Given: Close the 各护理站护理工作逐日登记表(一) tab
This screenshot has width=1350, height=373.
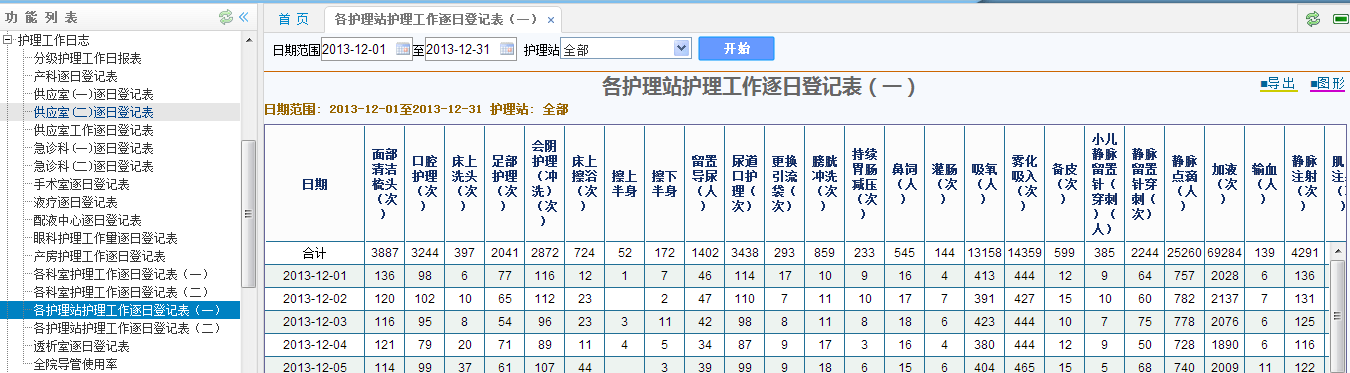Looking at the screenshot, I should pyautogui.click(x=551, y=20).
